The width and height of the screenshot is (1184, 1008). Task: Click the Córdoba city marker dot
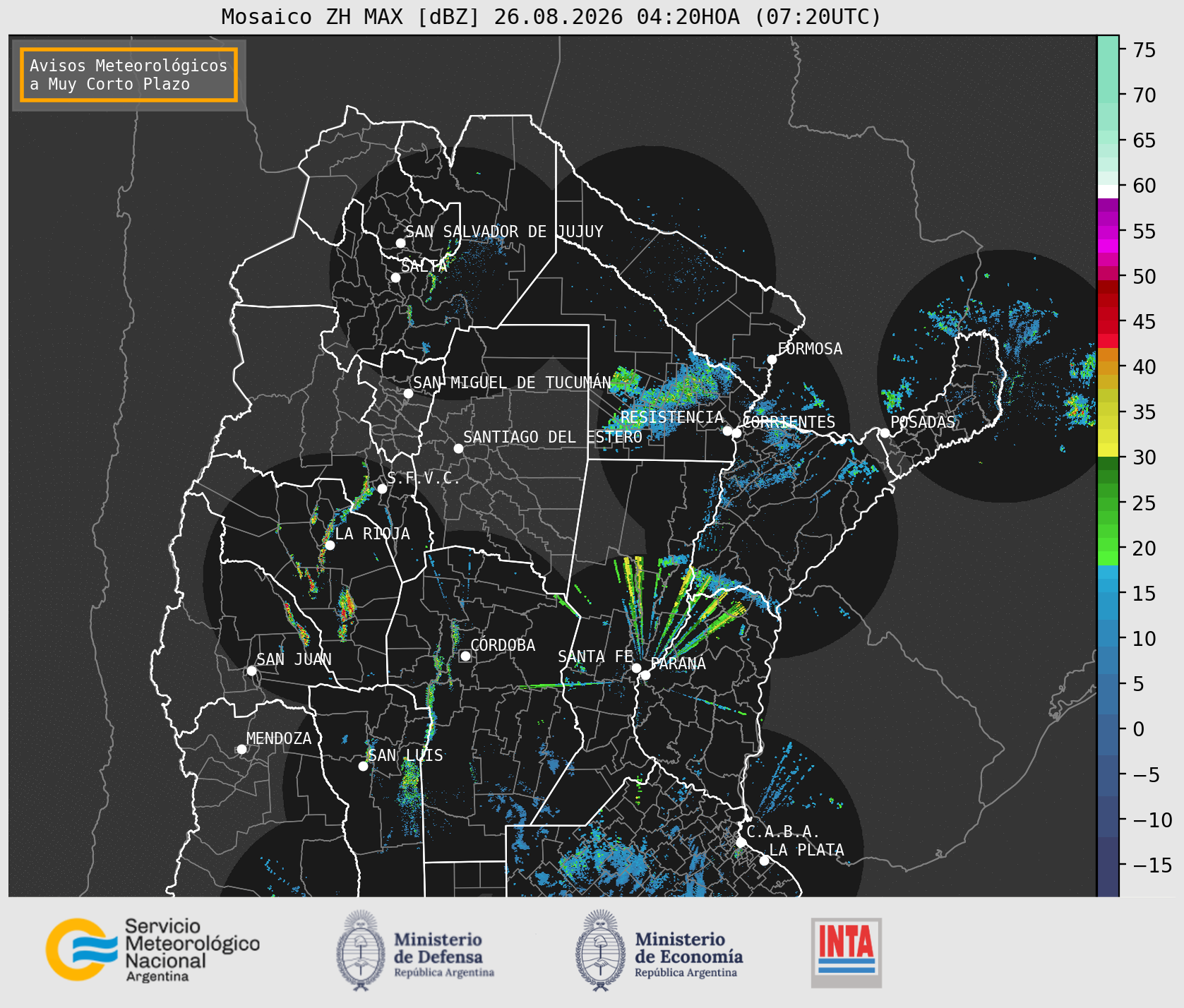[465, 656]
